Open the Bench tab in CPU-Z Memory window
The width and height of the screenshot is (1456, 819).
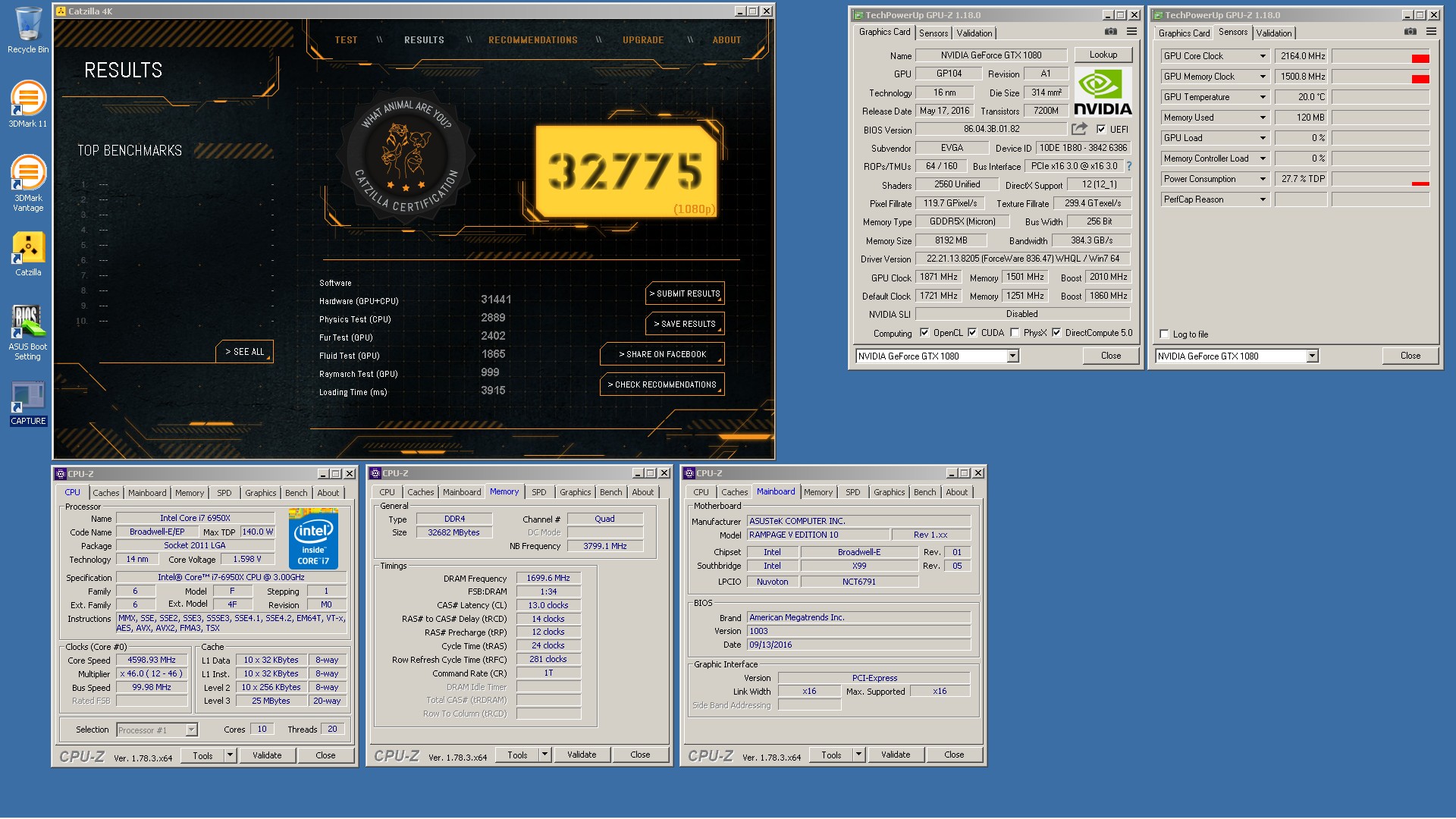[610, 492]
